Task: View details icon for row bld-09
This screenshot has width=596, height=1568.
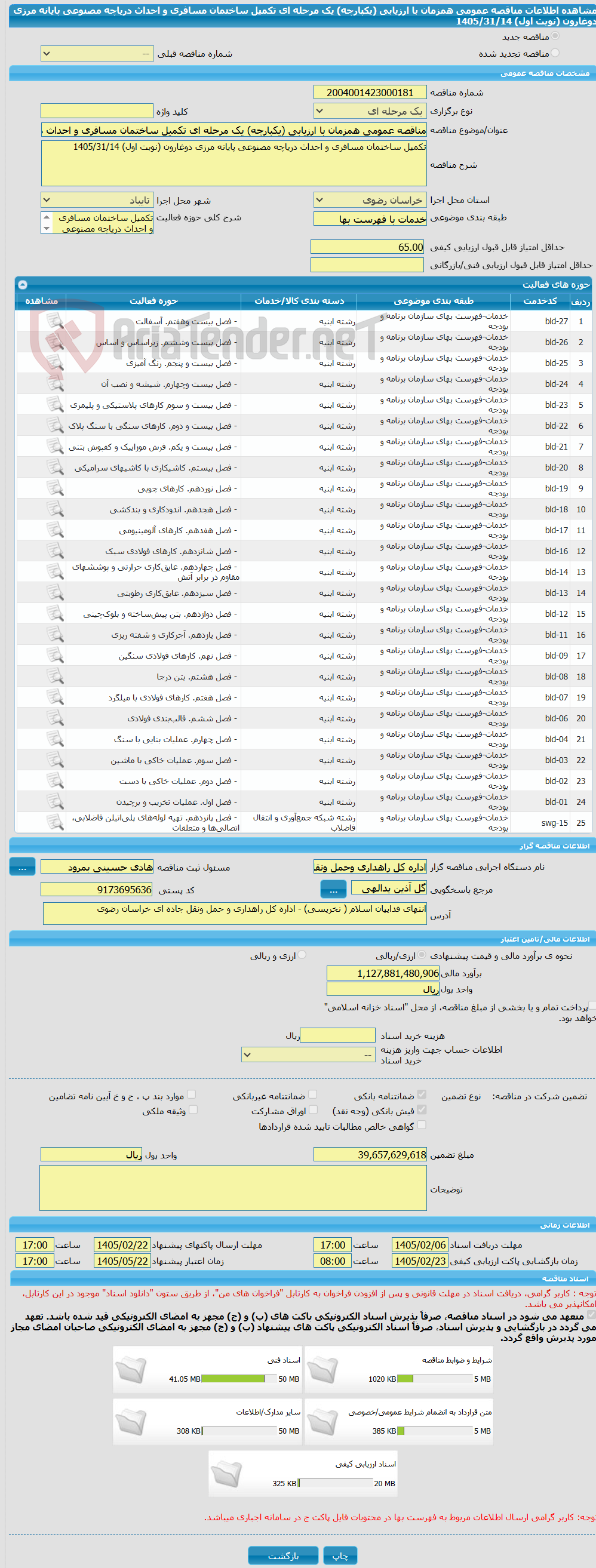Action: point(56,656)
